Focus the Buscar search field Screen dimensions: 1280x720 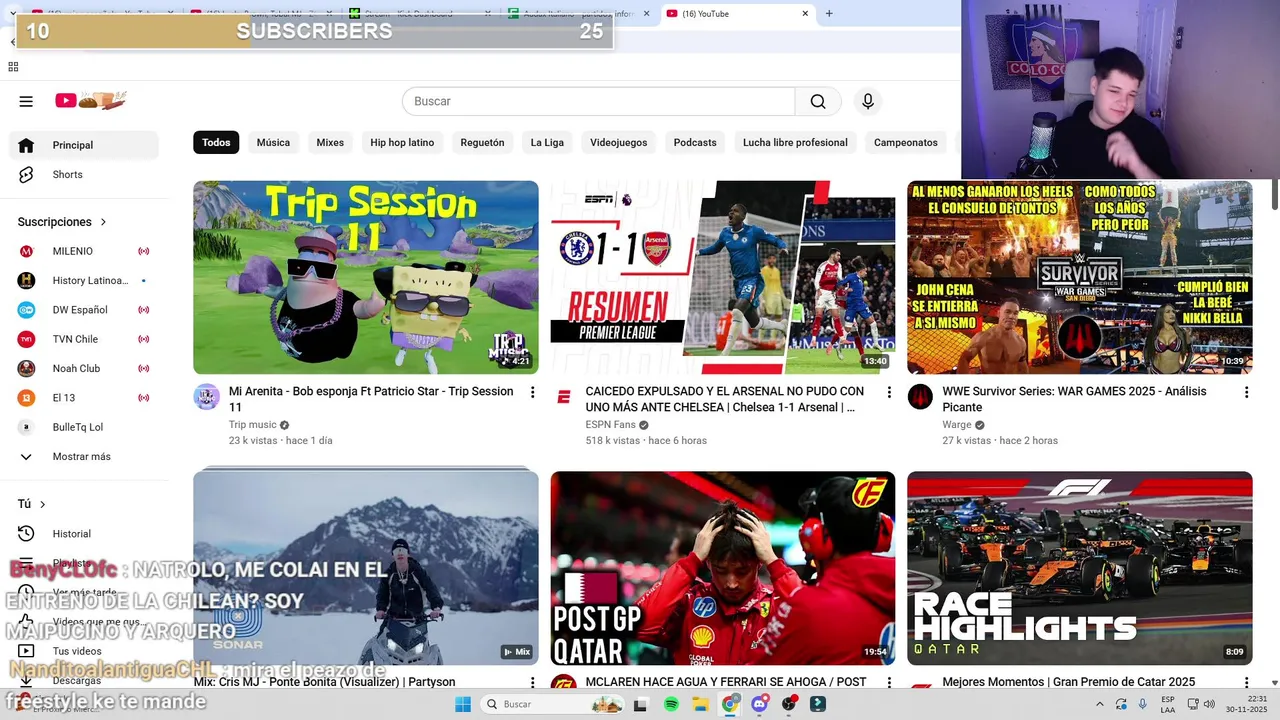[x=598, y=101]
